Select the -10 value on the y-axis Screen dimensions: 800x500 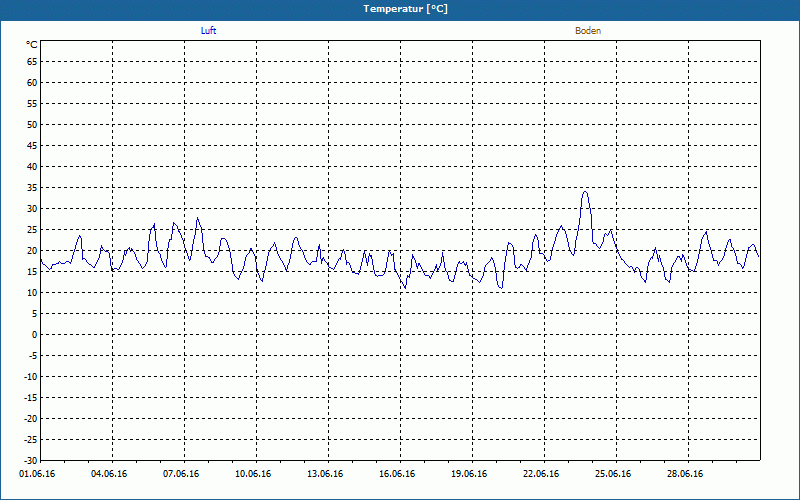[31, 377]
